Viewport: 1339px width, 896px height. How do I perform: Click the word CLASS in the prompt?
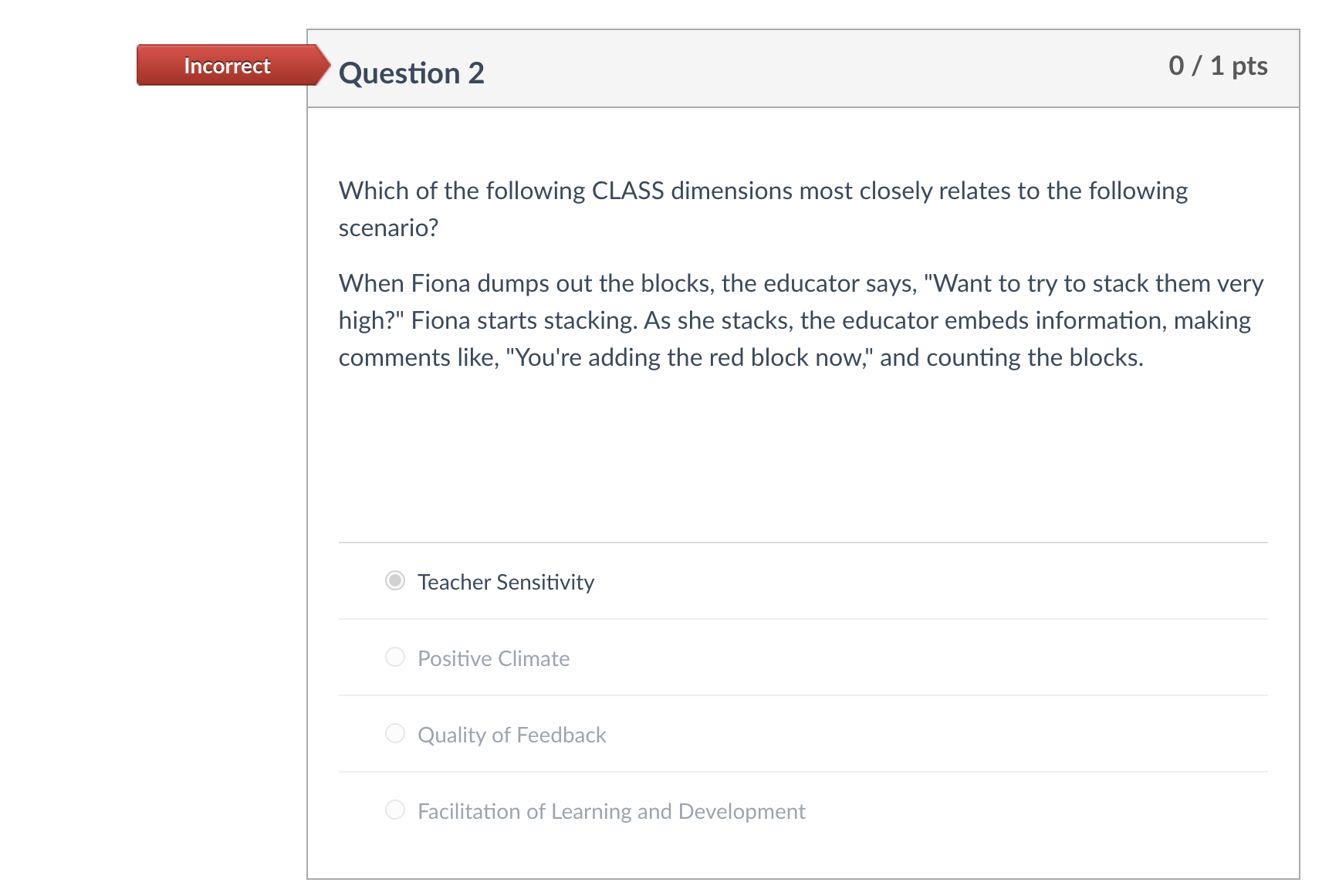click(627, 191)
